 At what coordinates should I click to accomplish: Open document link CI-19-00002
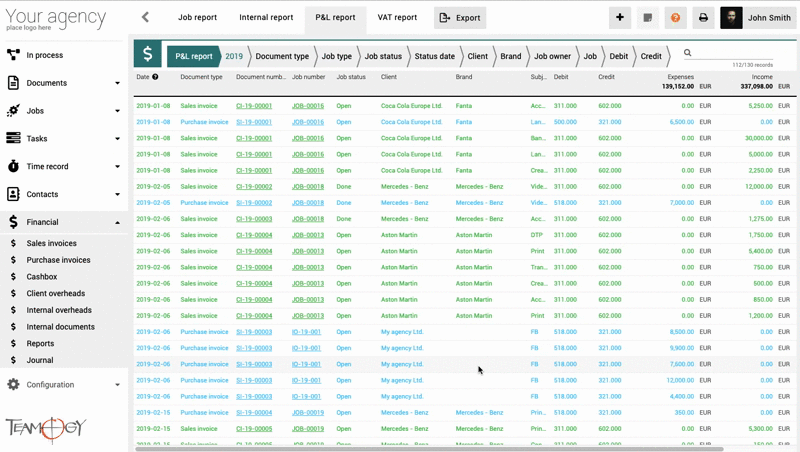point(254,187)
